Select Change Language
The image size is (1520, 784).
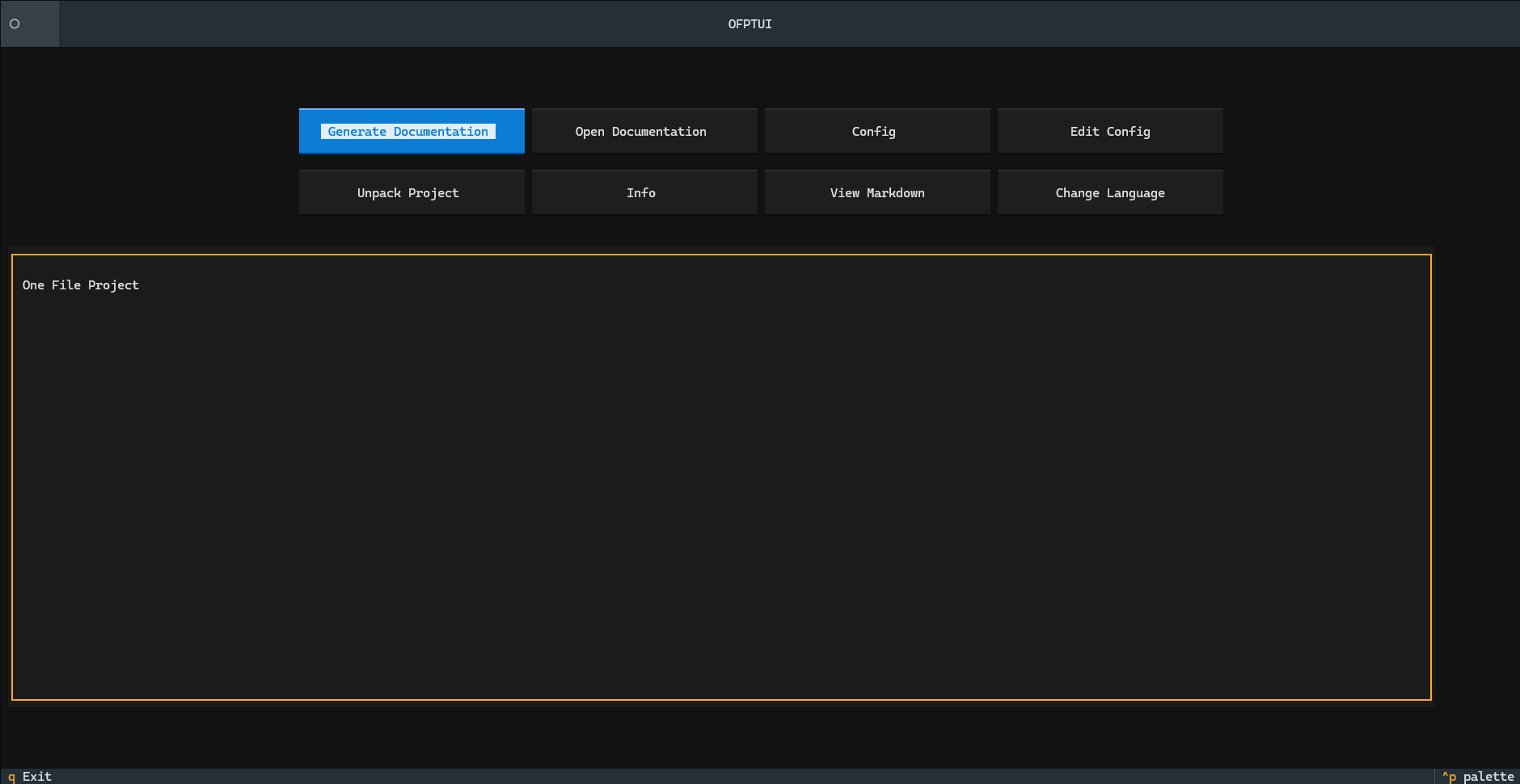click(x=1110, y=192)
